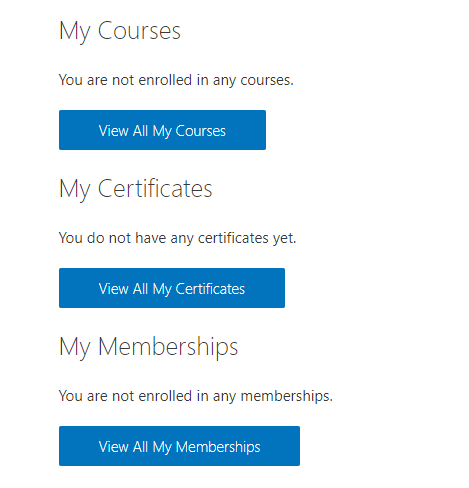The height and width of the screenshot is (488, 469).
Task: Click the 'not enrolled in any memberships' message
Action: pos(196,396)
